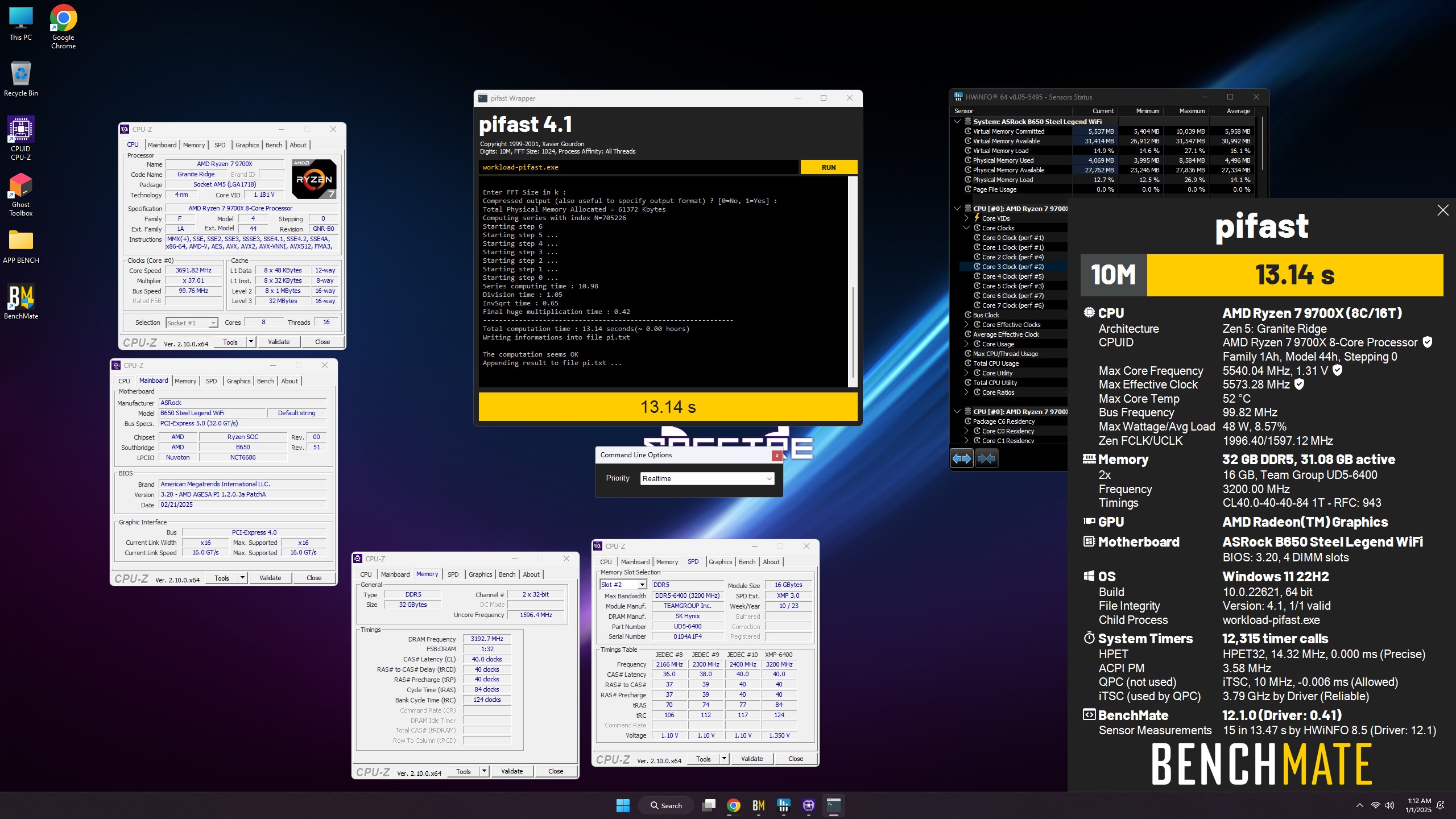Screen dimensions: 1456x819
Task: Open notification bell in the taskbar
Action: 1441,805
